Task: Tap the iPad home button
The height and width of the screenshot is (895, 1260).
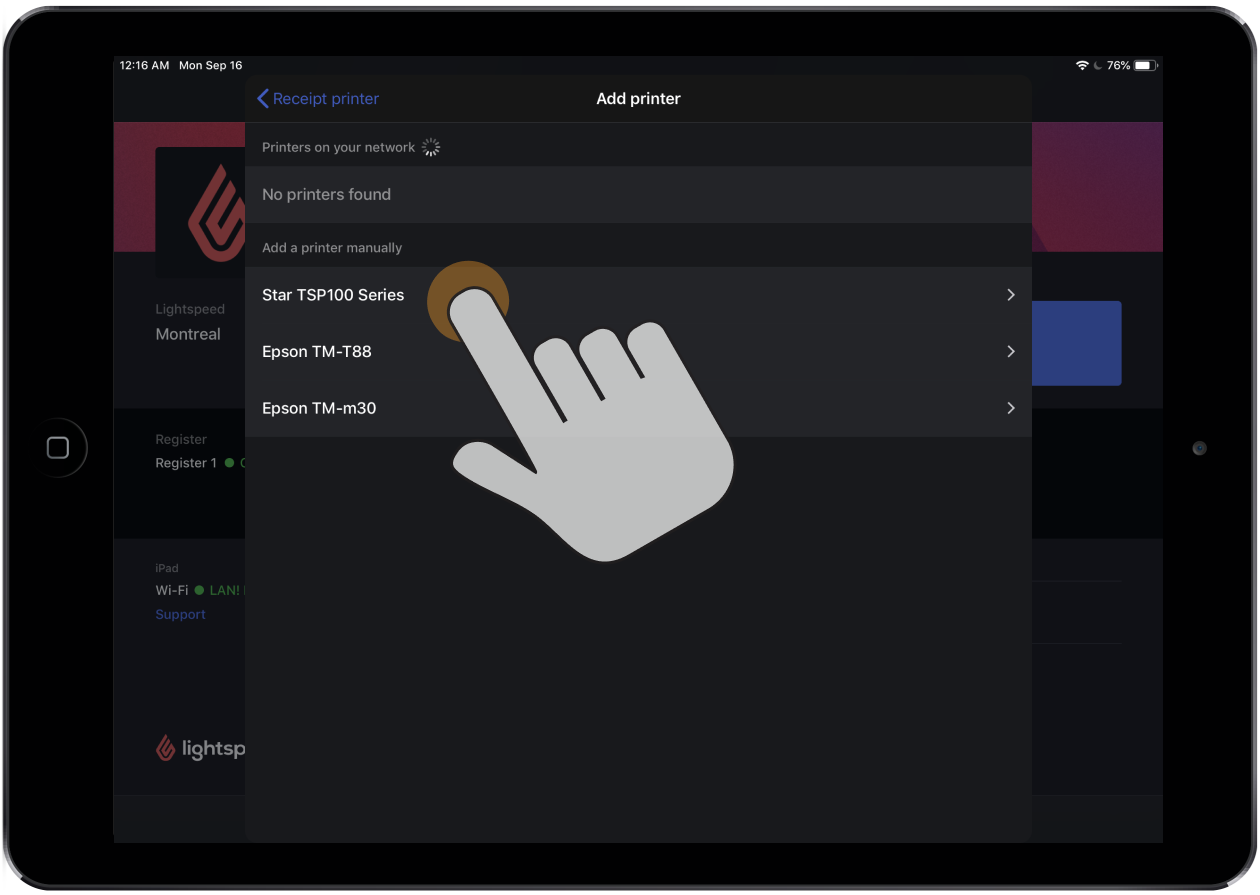Action: [x=58, y=448]
